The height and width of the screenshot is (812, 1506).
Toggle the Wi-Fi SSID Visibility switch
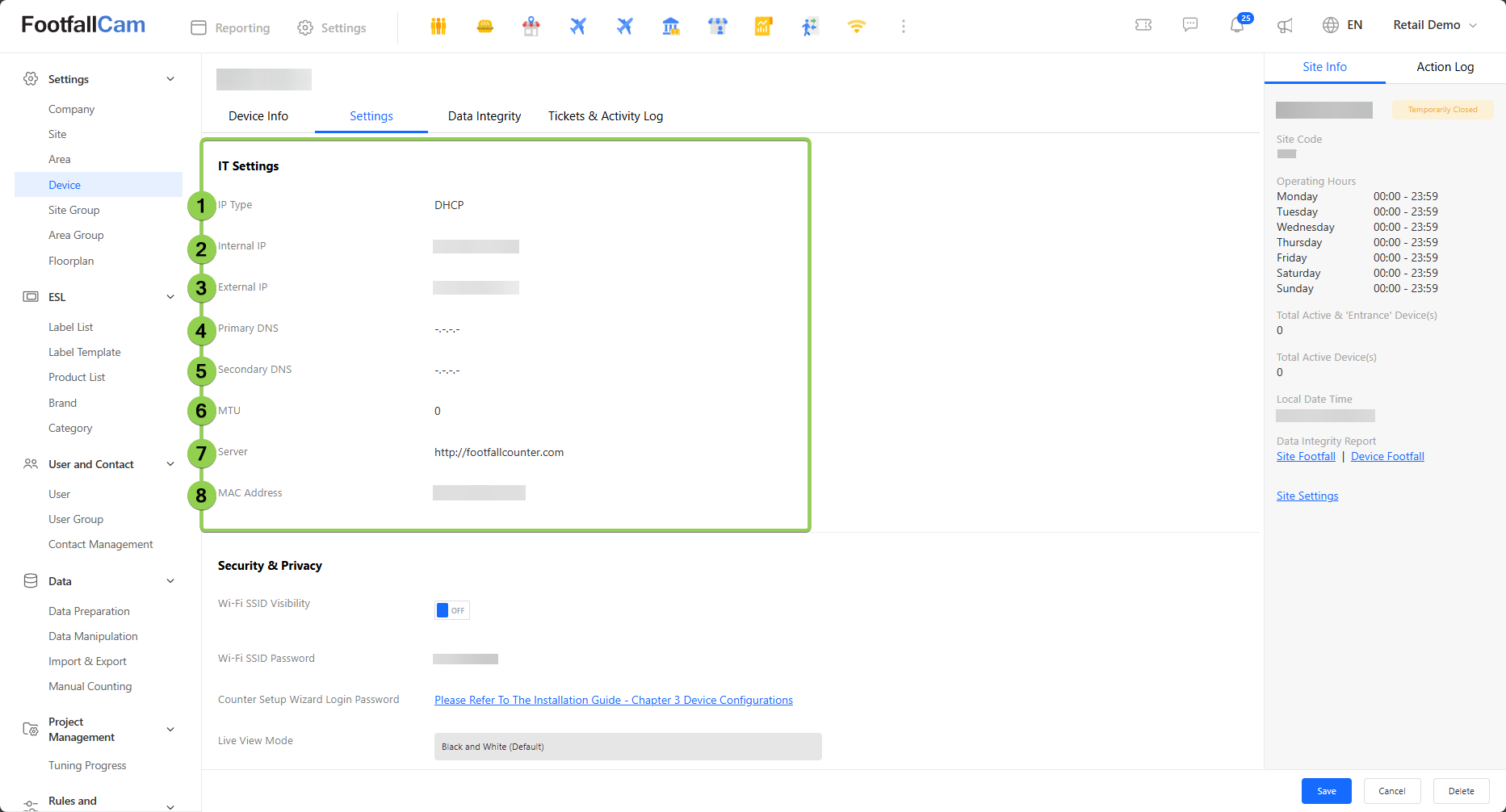tap(451, 610)
